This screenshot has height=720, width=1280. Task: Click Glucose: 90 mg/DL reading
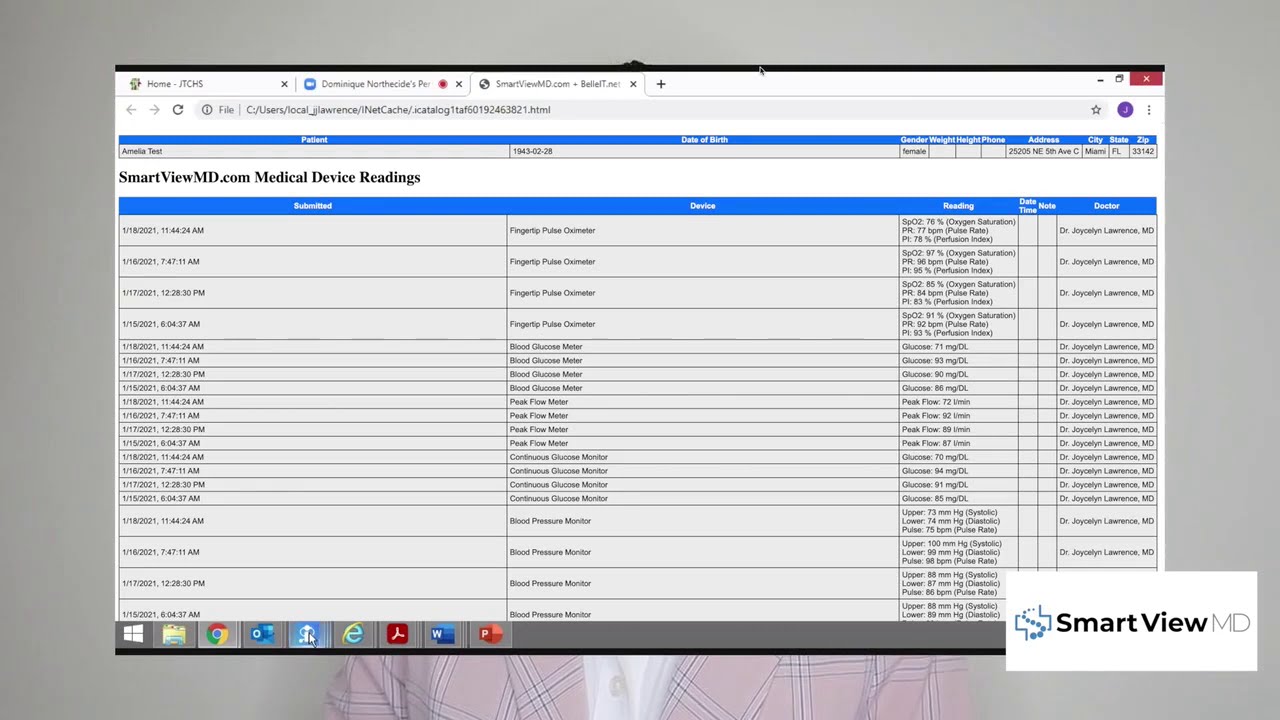(935, 375)
